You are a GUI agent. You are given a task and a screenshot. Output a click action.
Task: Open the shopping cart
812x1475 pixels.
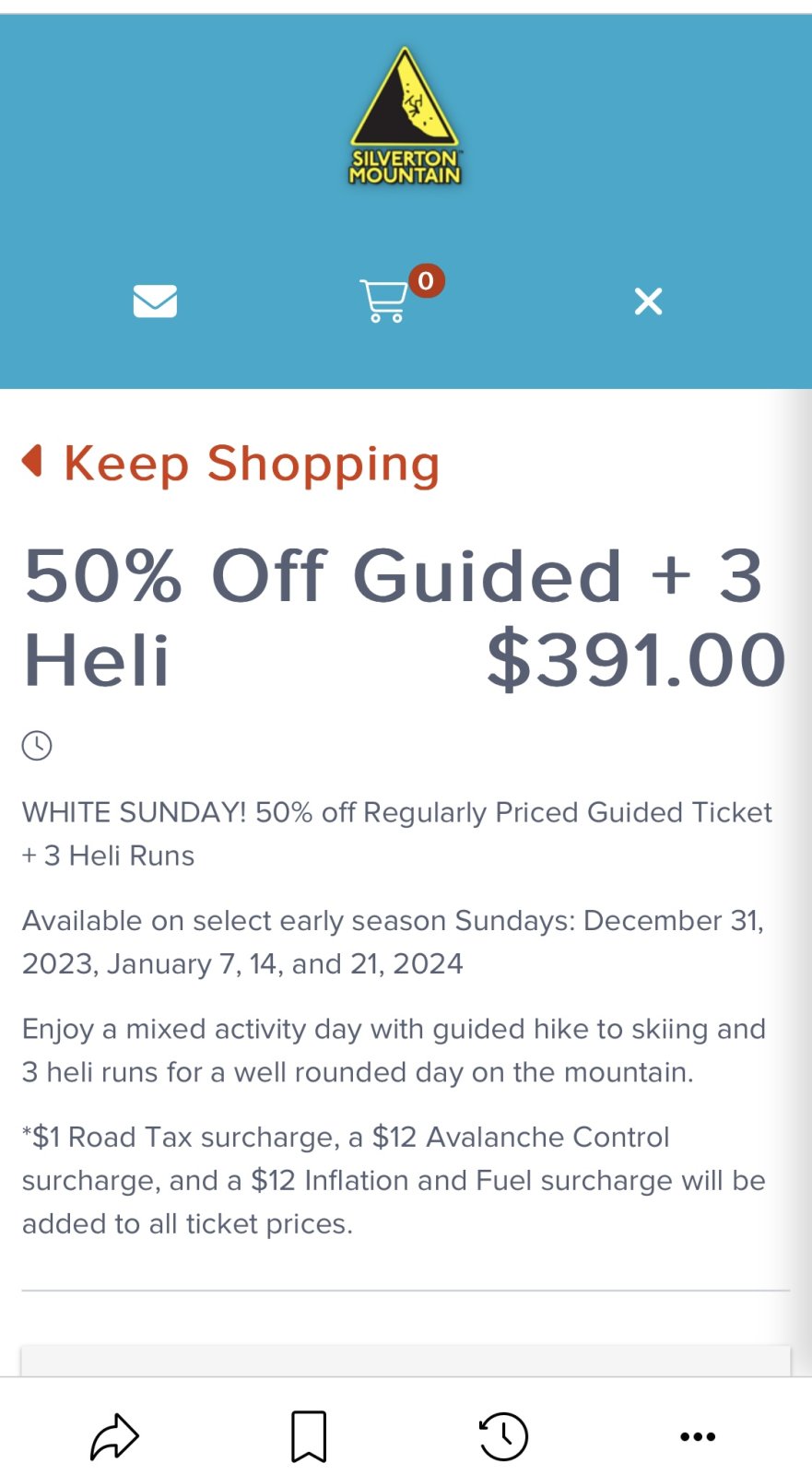[x=384, y=301]
